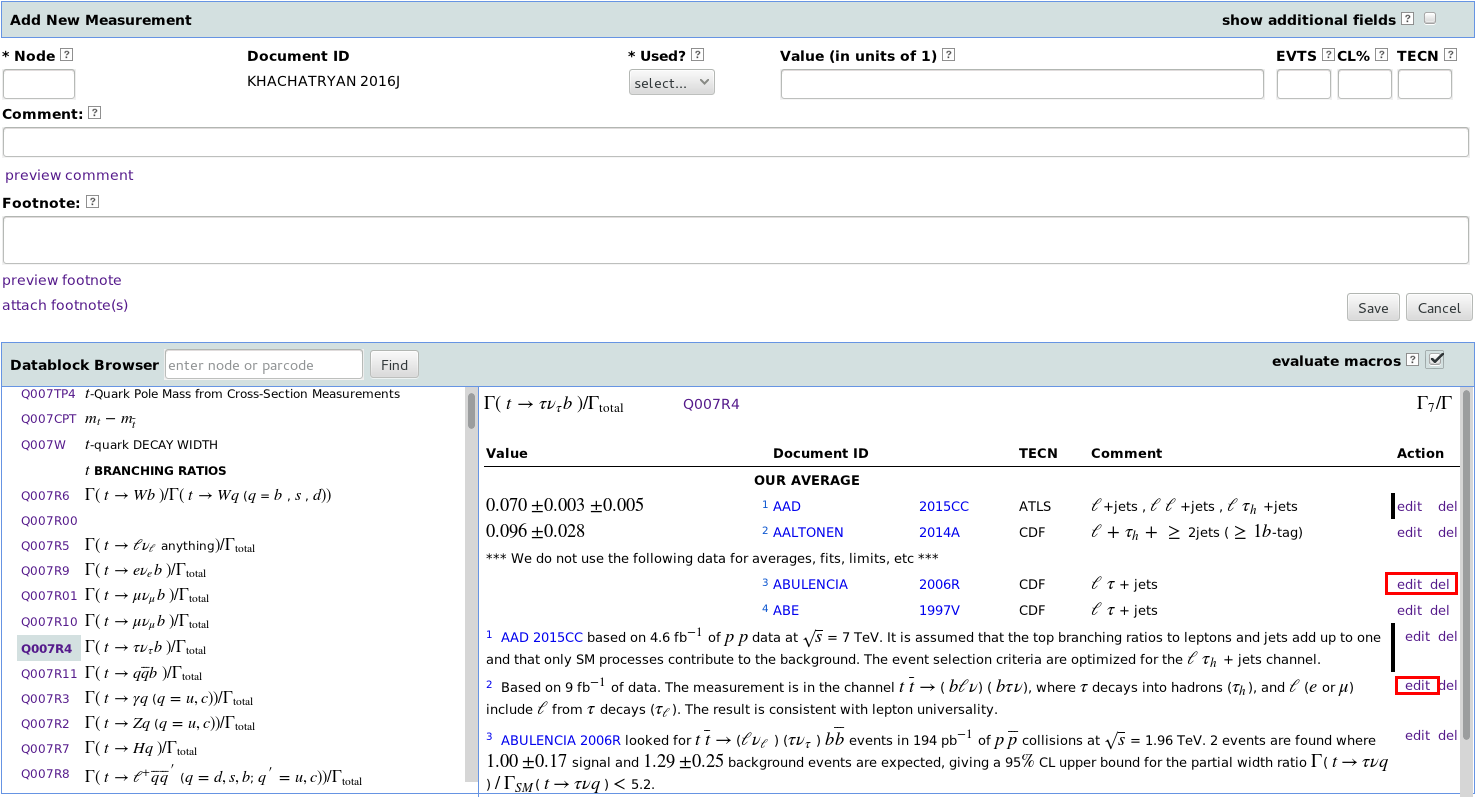Open the Used? select dropdown
This screenshot has height=799, width=1479.
pyautogui.click(x=672, y=83)
